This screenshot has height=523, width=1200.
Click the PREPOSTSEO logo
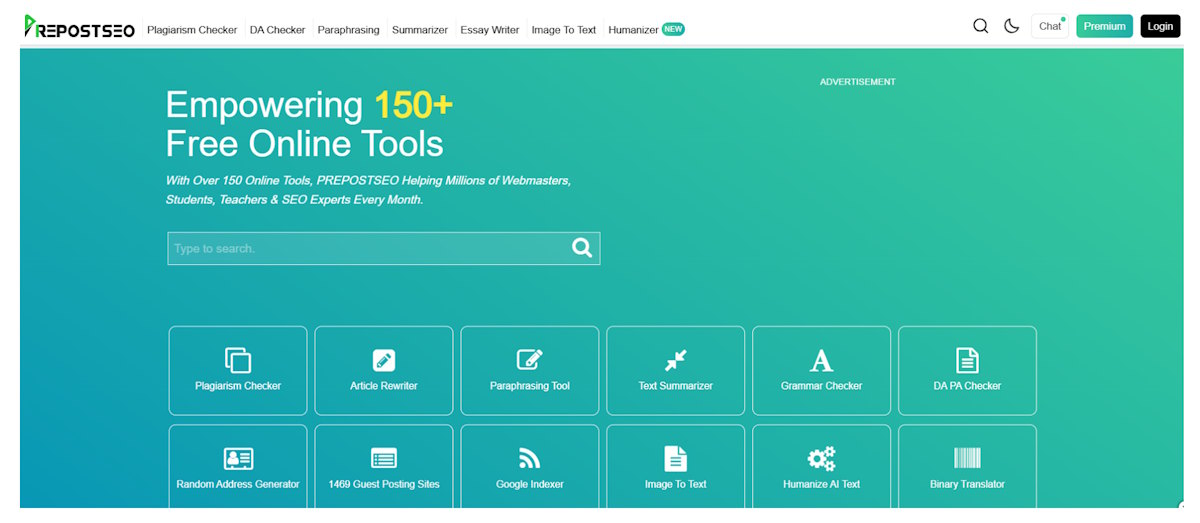[80, 27]
